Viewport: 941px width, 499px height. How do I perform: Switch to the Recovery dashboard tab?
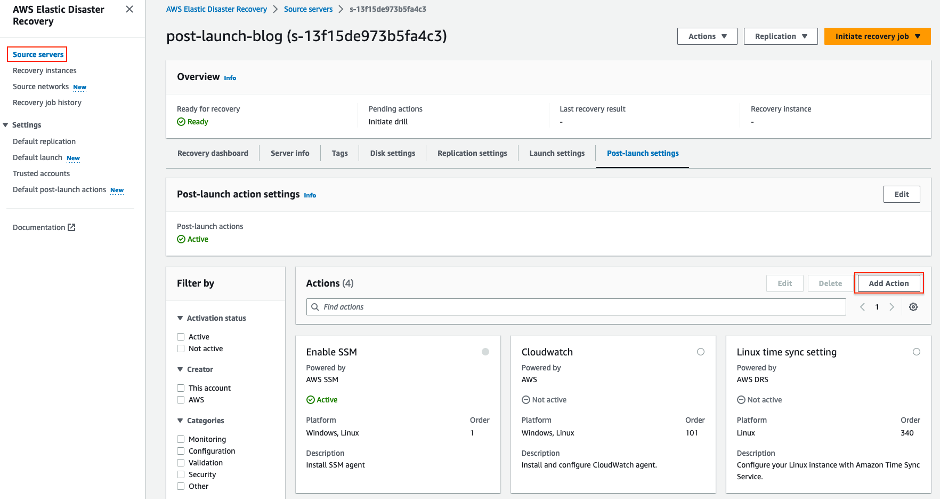212,154
